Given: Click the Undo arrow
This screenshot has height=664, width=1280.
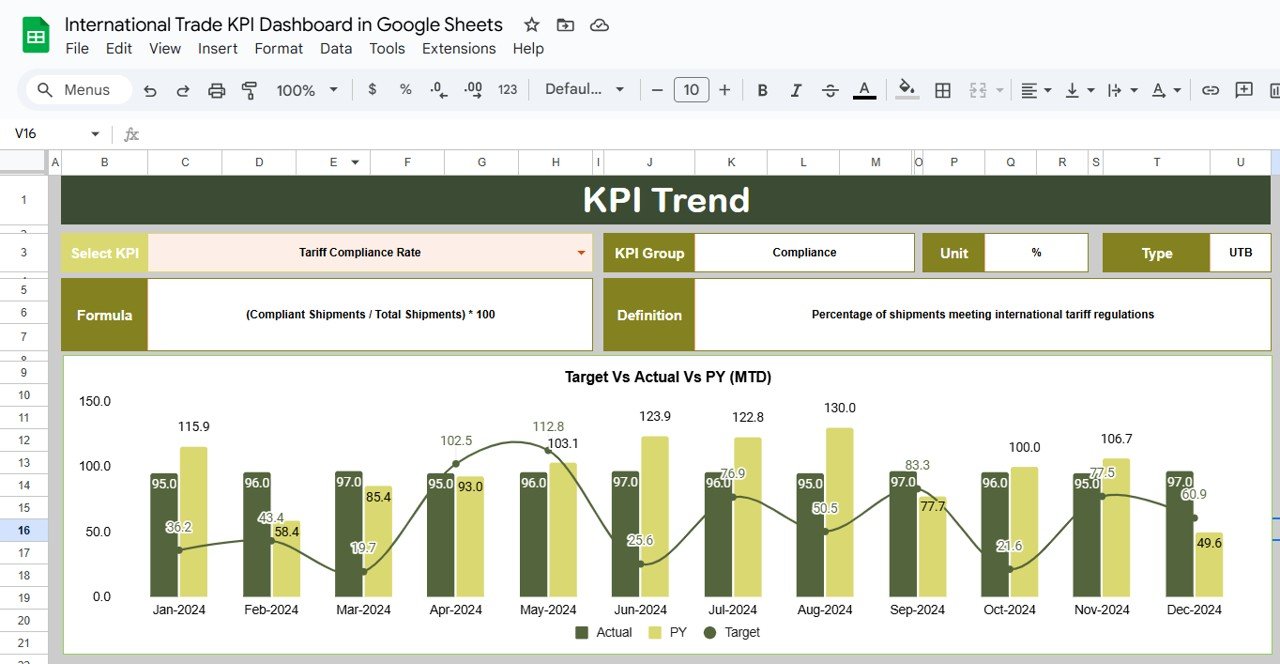Looking at the screenshot, I should point(150,90).
